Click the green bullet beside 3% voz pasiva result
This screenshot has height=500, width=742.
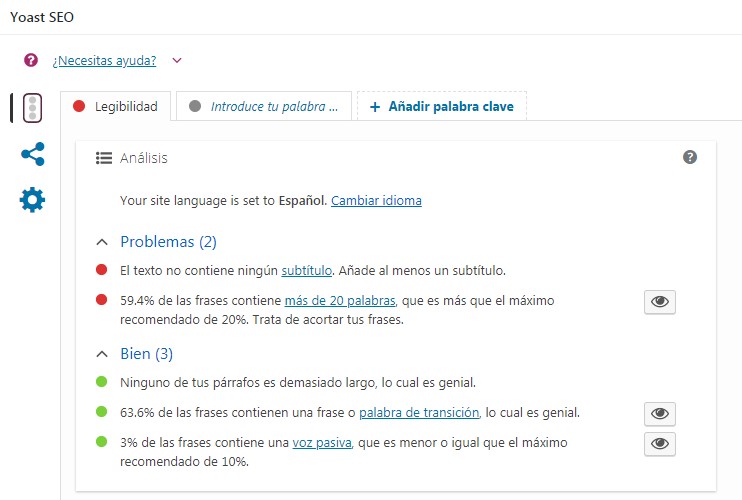coord(101,441)
